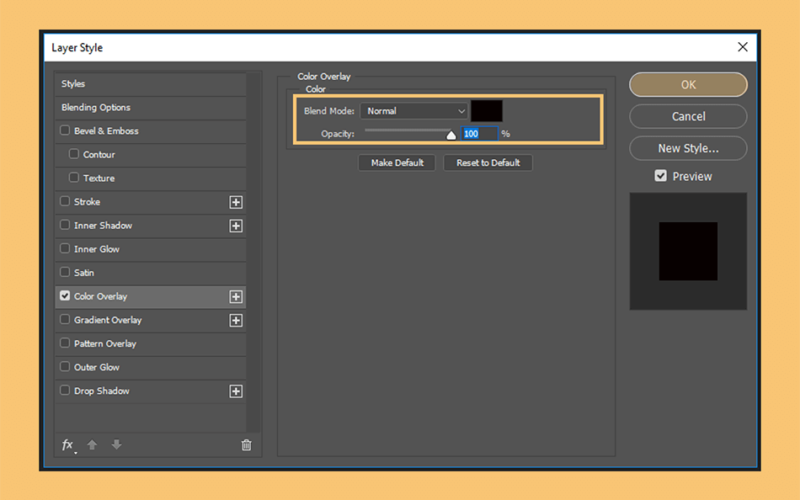
Task: Add another Drop Shadow via plus icon
Action: click(x=236, y=391)
